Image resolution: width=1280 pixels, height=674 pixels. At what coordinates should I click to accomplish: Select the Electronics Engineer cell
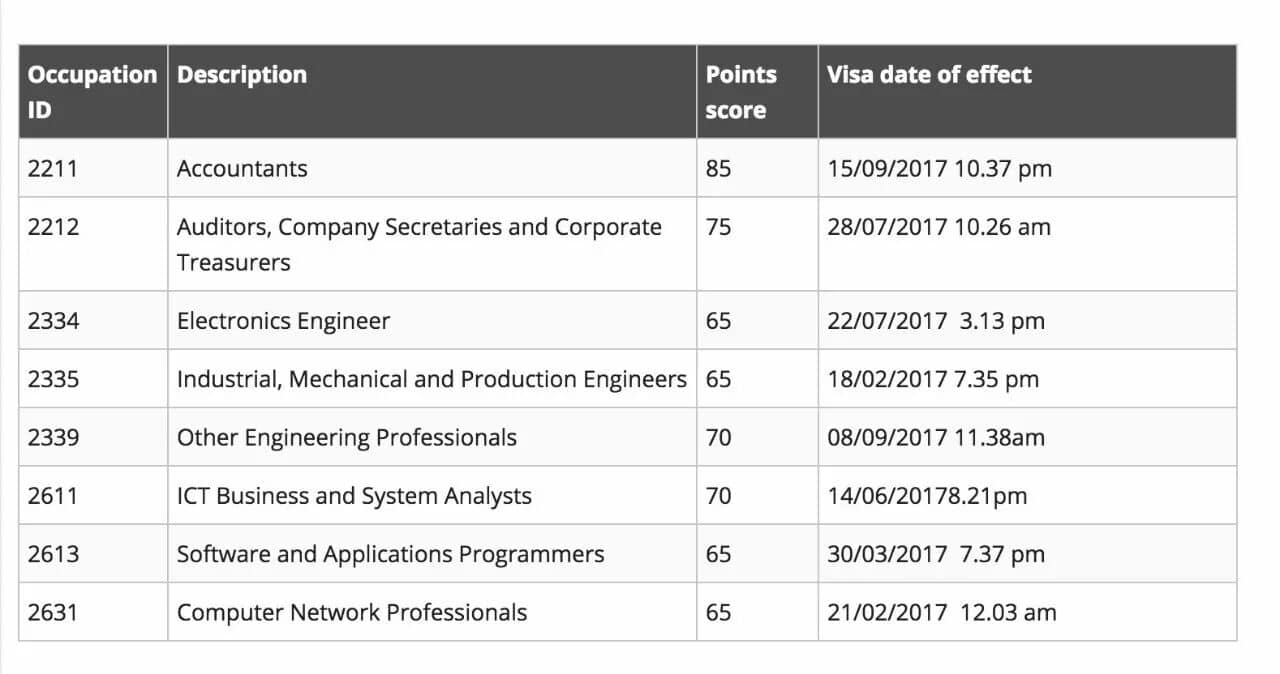click(x=432, y=320)
